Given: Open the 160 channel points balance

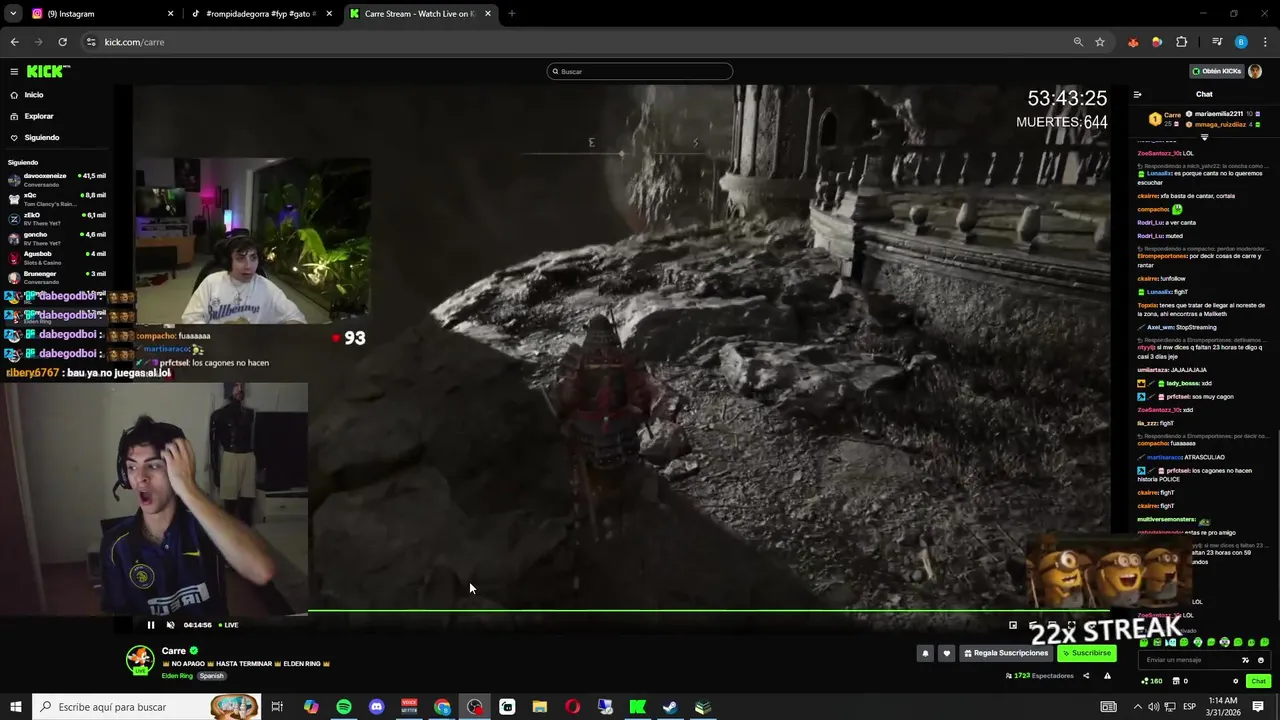Looking at the screenshot, I should point(1152,681).
